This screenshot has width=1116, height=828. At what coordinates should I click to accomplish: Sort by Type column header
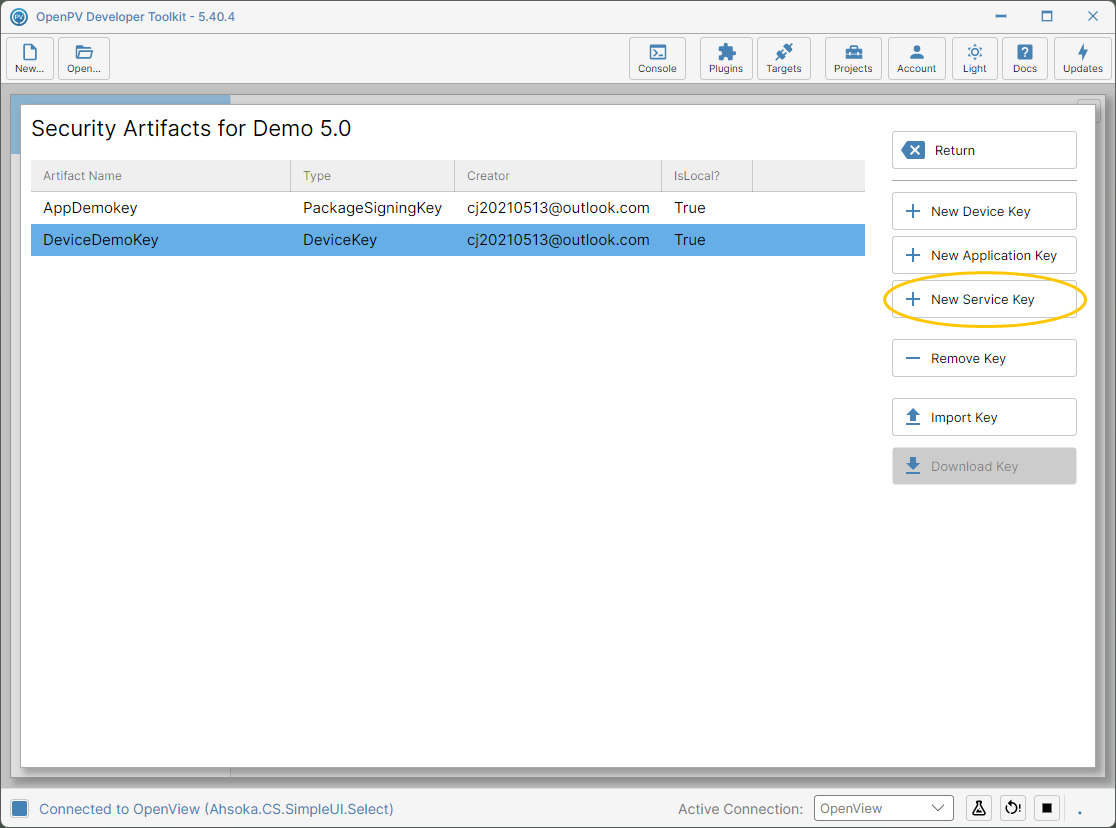tap(372, 176)
